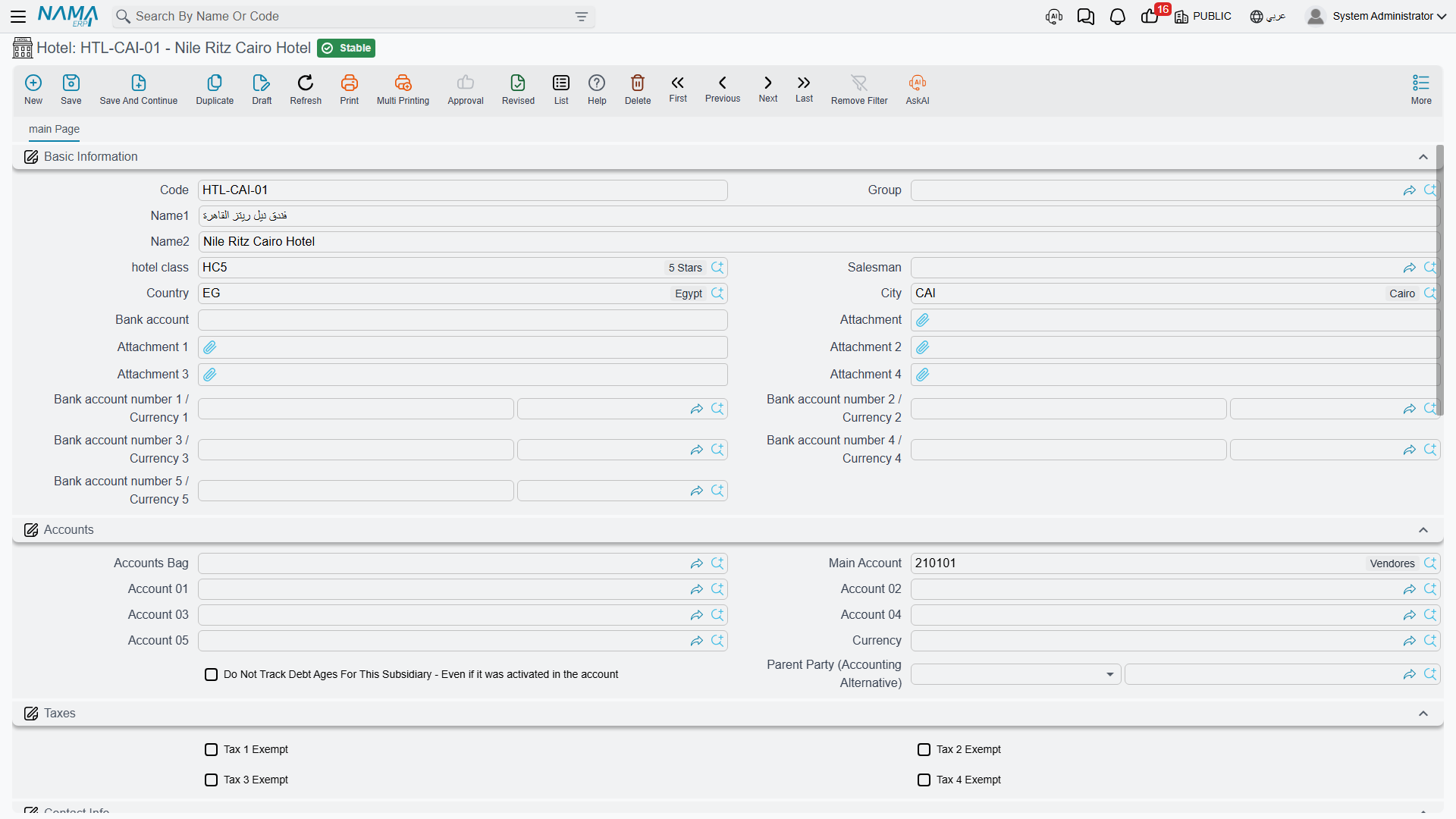
Task: Click the Bank account number 1 field
Action: point(356,409)
